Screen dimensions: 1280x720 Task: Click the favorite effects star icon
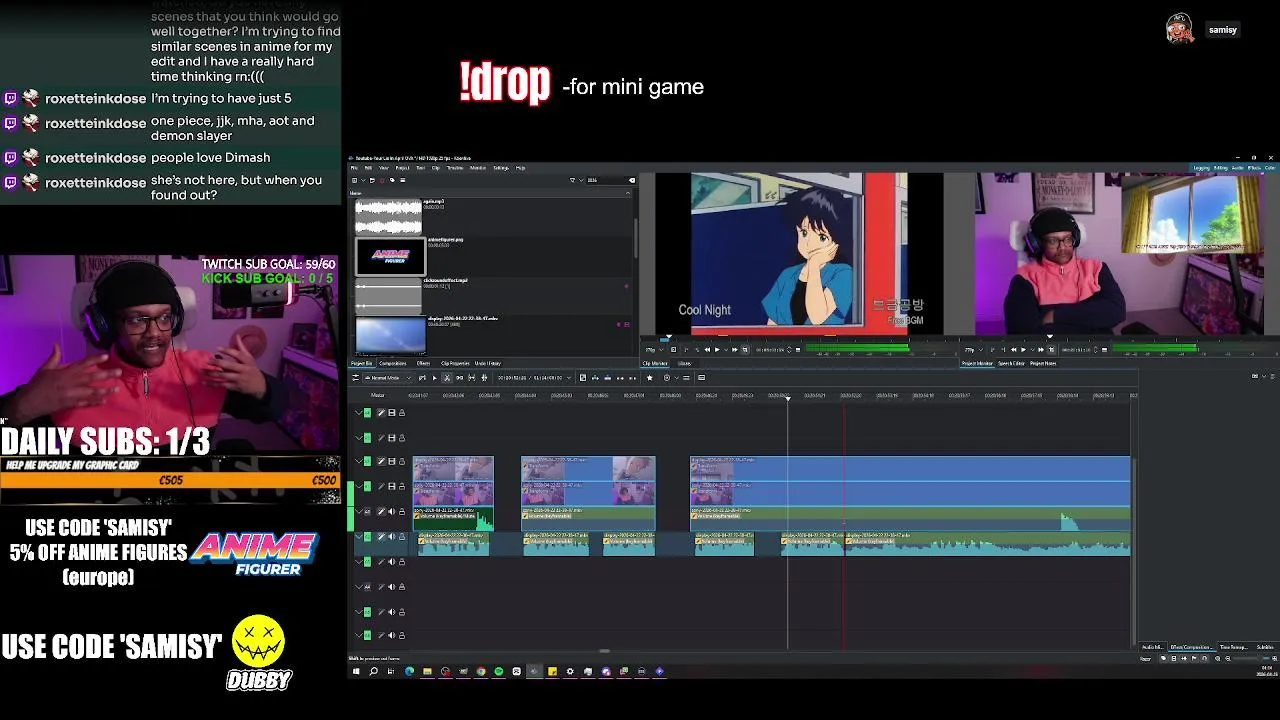[650, 377]
